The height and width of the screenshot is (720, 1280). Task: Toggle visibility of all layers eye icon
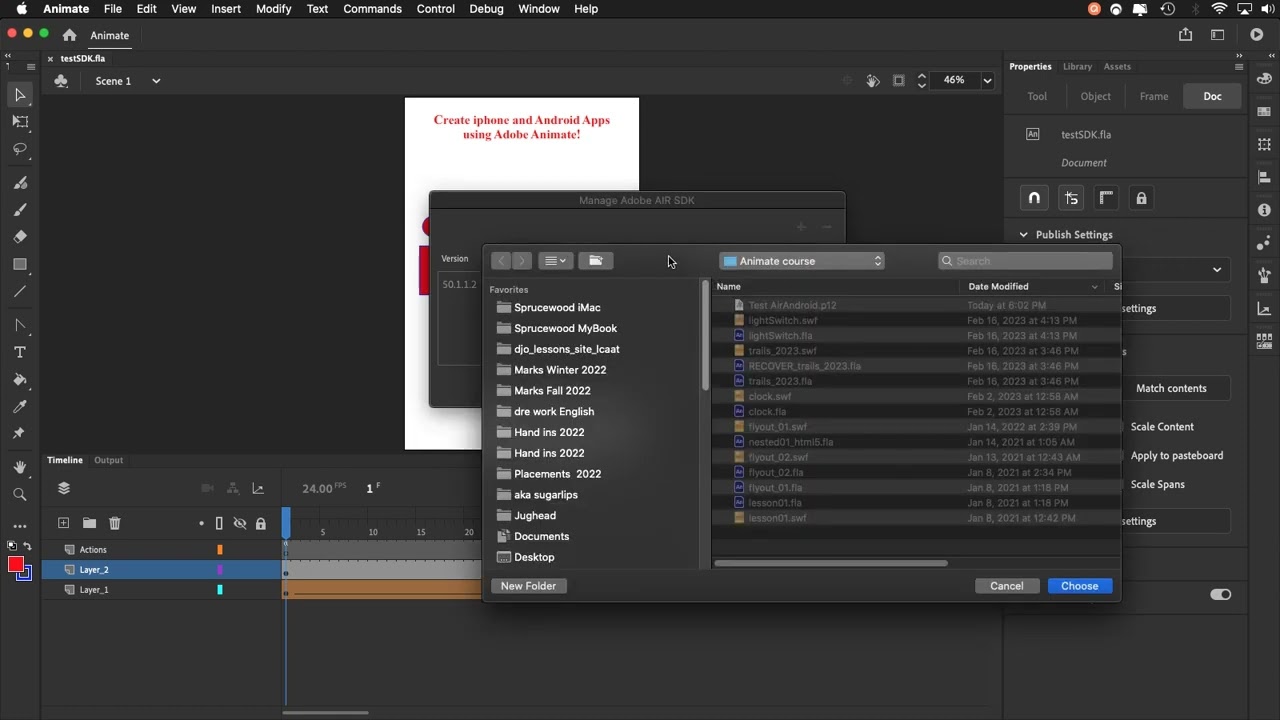[240, 523]
